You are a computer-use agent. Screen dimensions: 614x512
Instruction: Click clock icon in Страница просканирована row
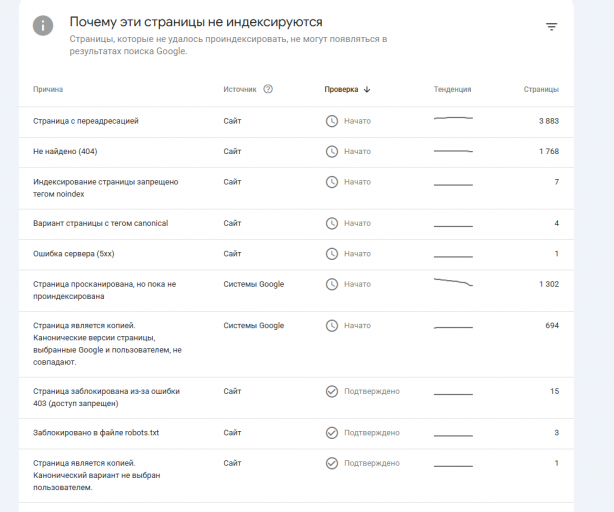[332, 284]
